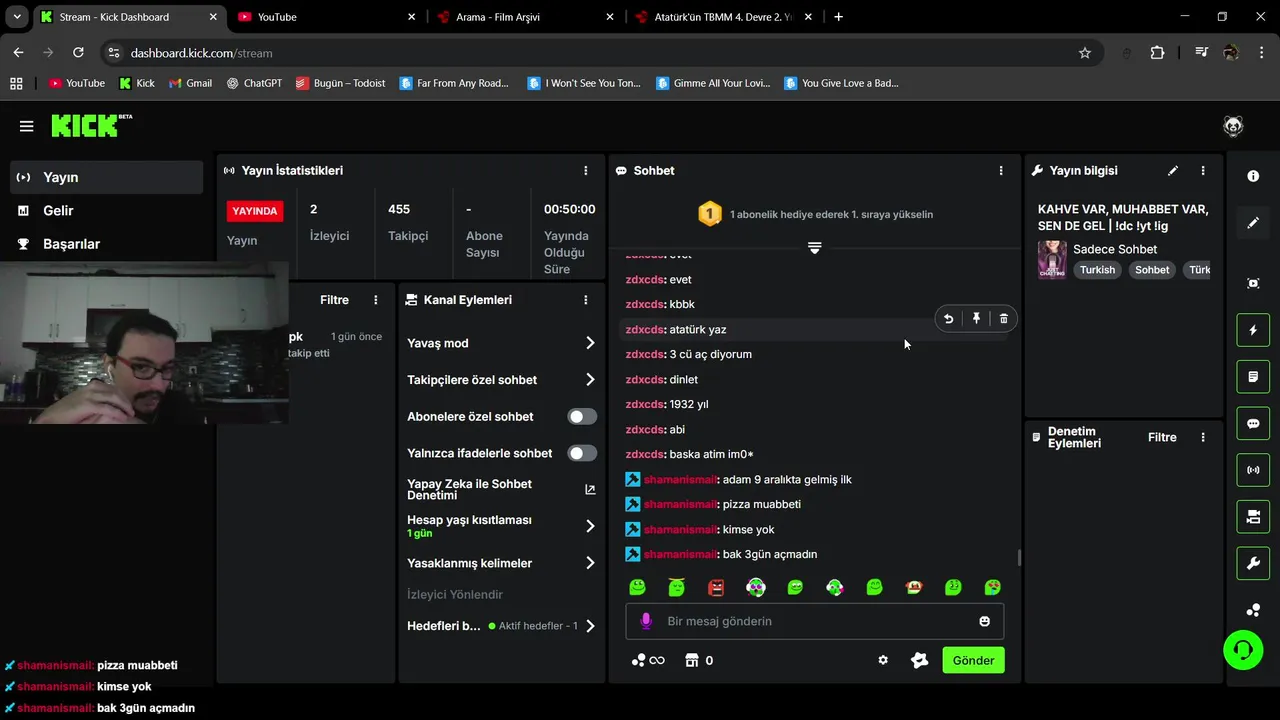Open ChatGPT bookmark

tap(254, 83)
